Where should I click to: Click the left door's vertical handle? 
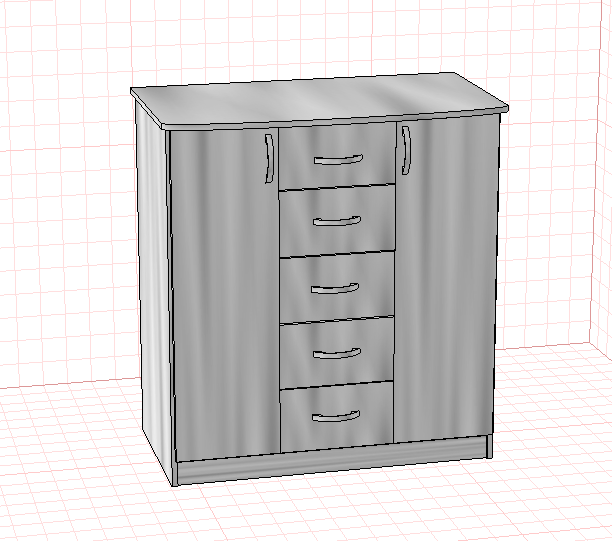(x=269, y=158)
